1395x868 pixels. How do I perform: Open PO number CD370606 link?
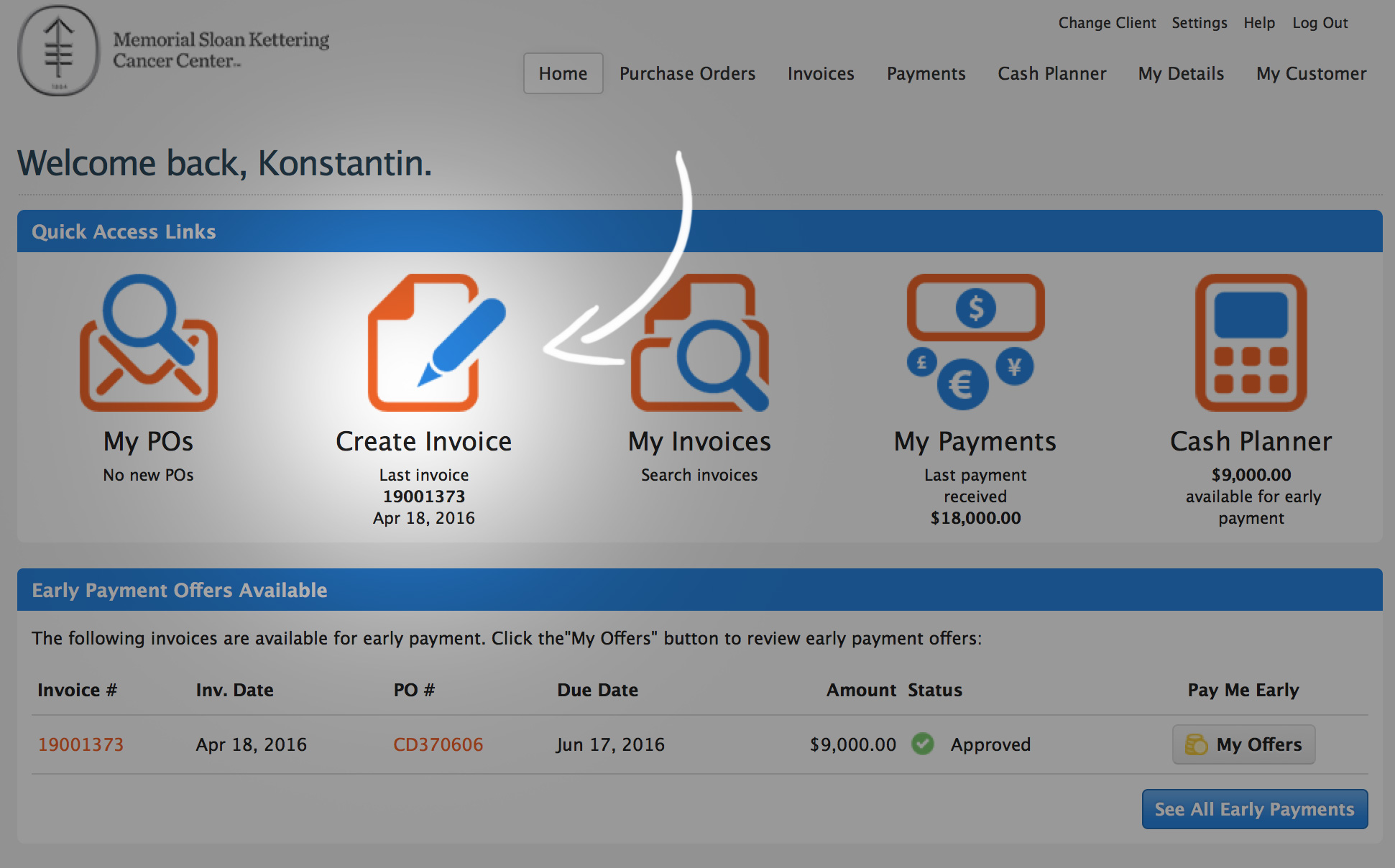pos(438,744)
